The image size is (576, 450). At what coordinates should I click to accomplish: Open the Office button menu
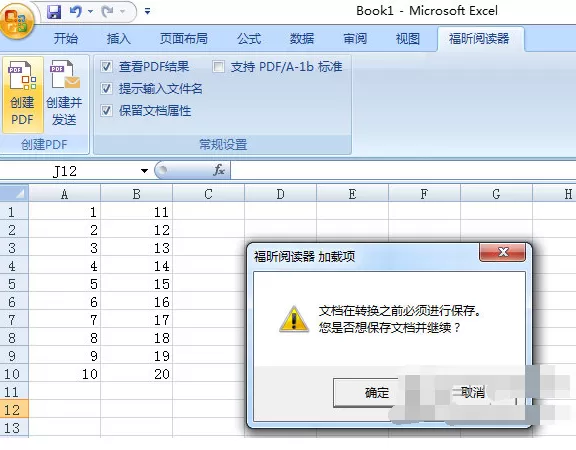point(17,20)
